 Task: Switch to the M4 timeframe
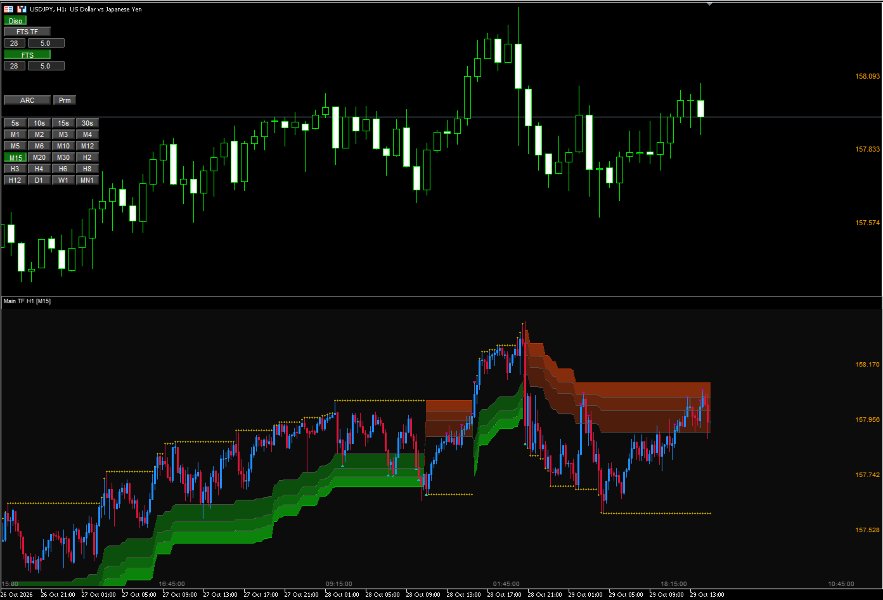click(x=87, y=135)
